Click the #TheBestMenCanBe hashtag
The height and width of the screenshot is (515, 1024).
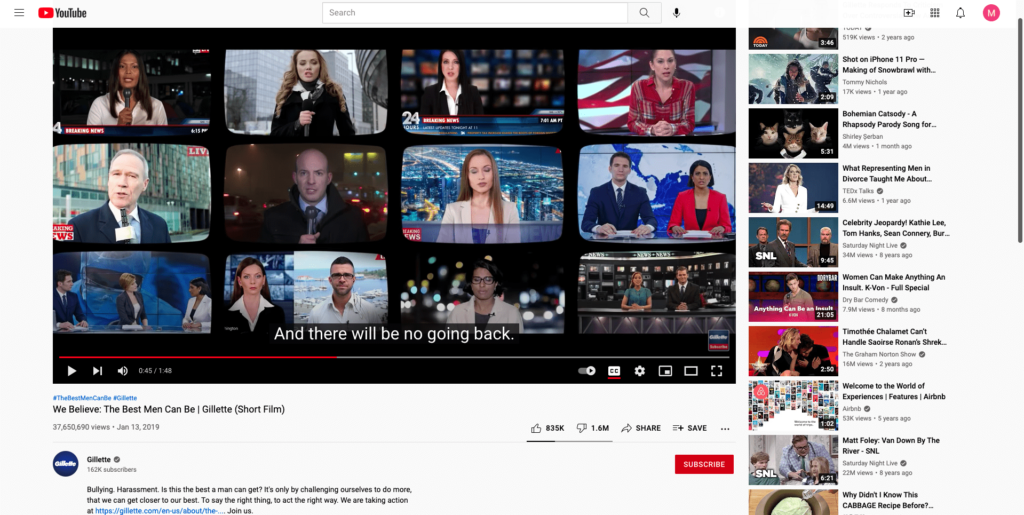click(82, 398)
